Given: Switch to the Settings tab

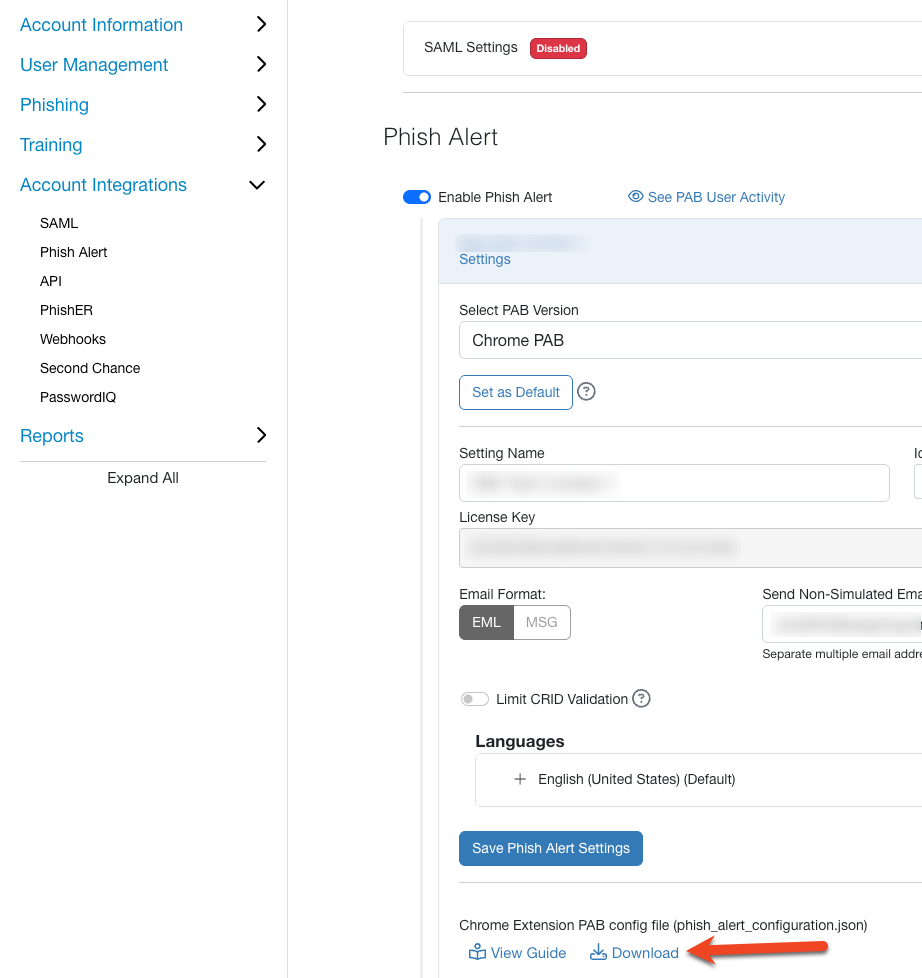Looking at the screenshot, I should click(484, 259).
